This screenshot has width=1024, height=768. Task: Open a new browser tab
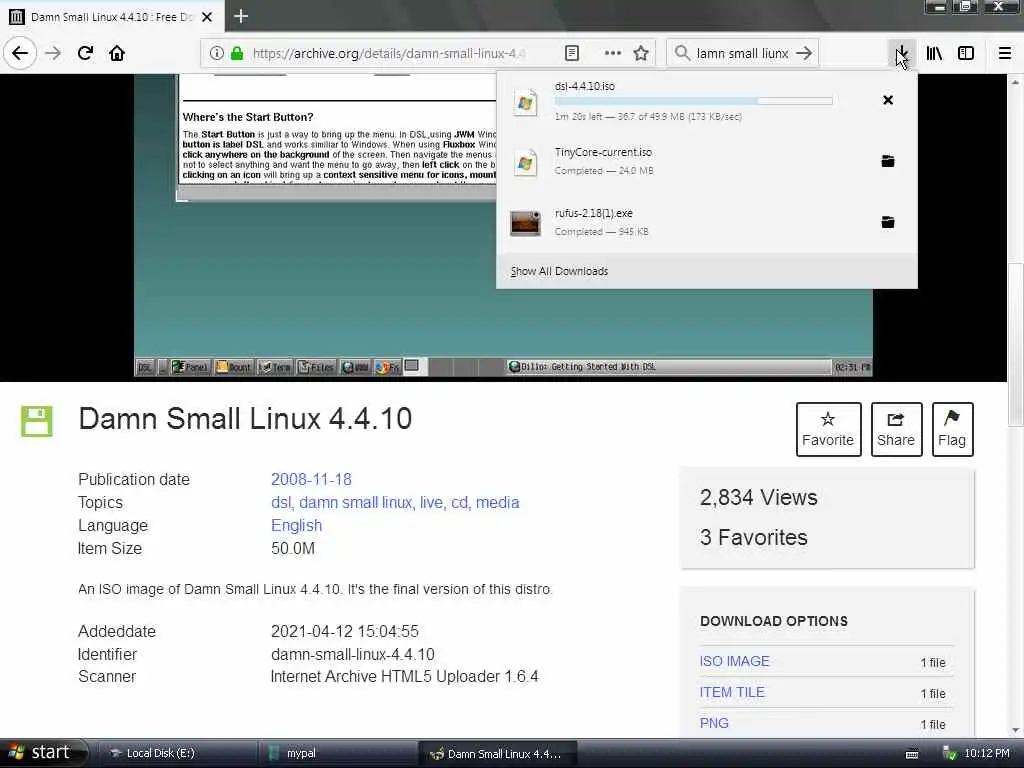(240, 16)
